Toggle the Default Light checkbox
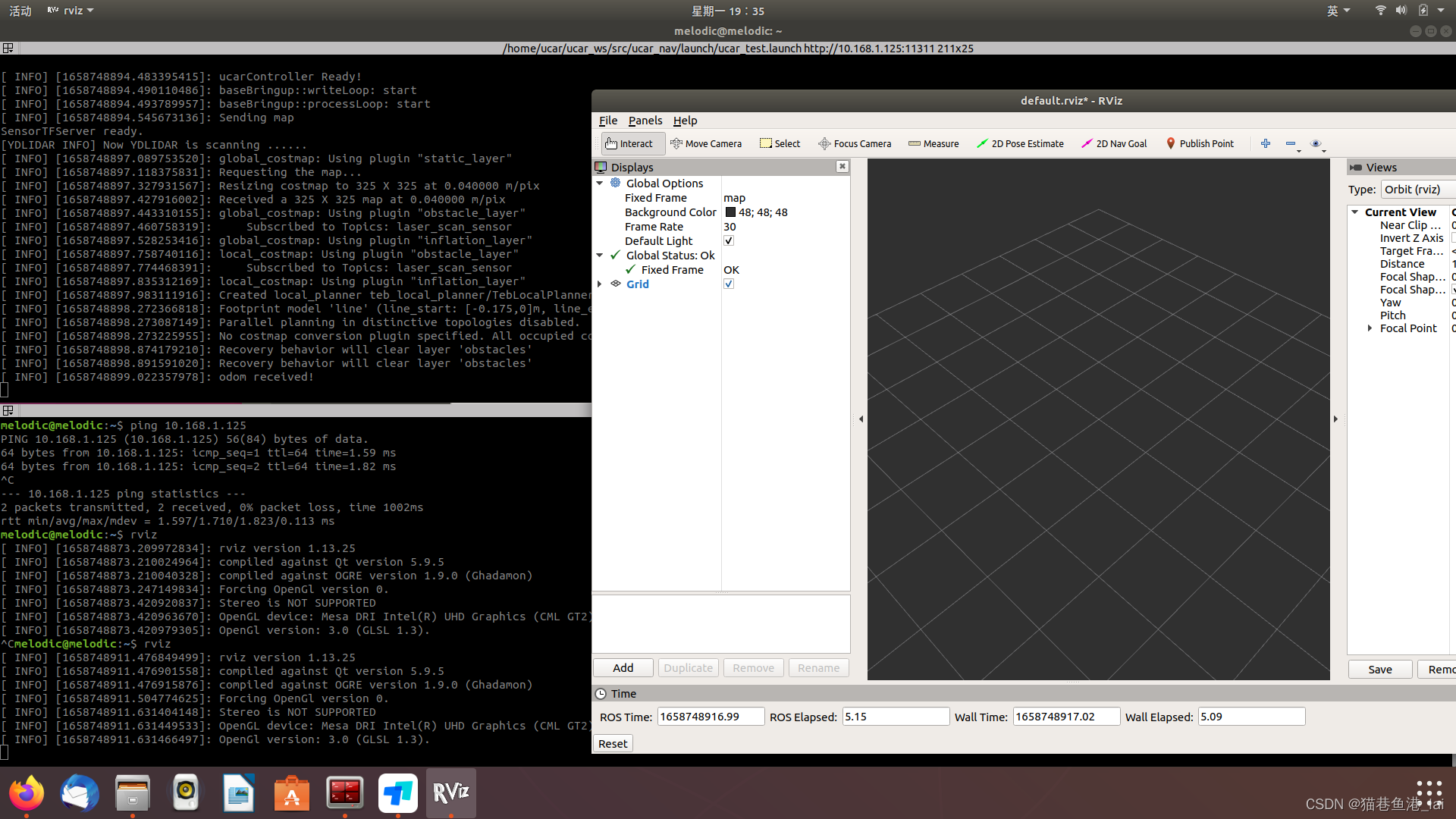 tap(729, 241)
